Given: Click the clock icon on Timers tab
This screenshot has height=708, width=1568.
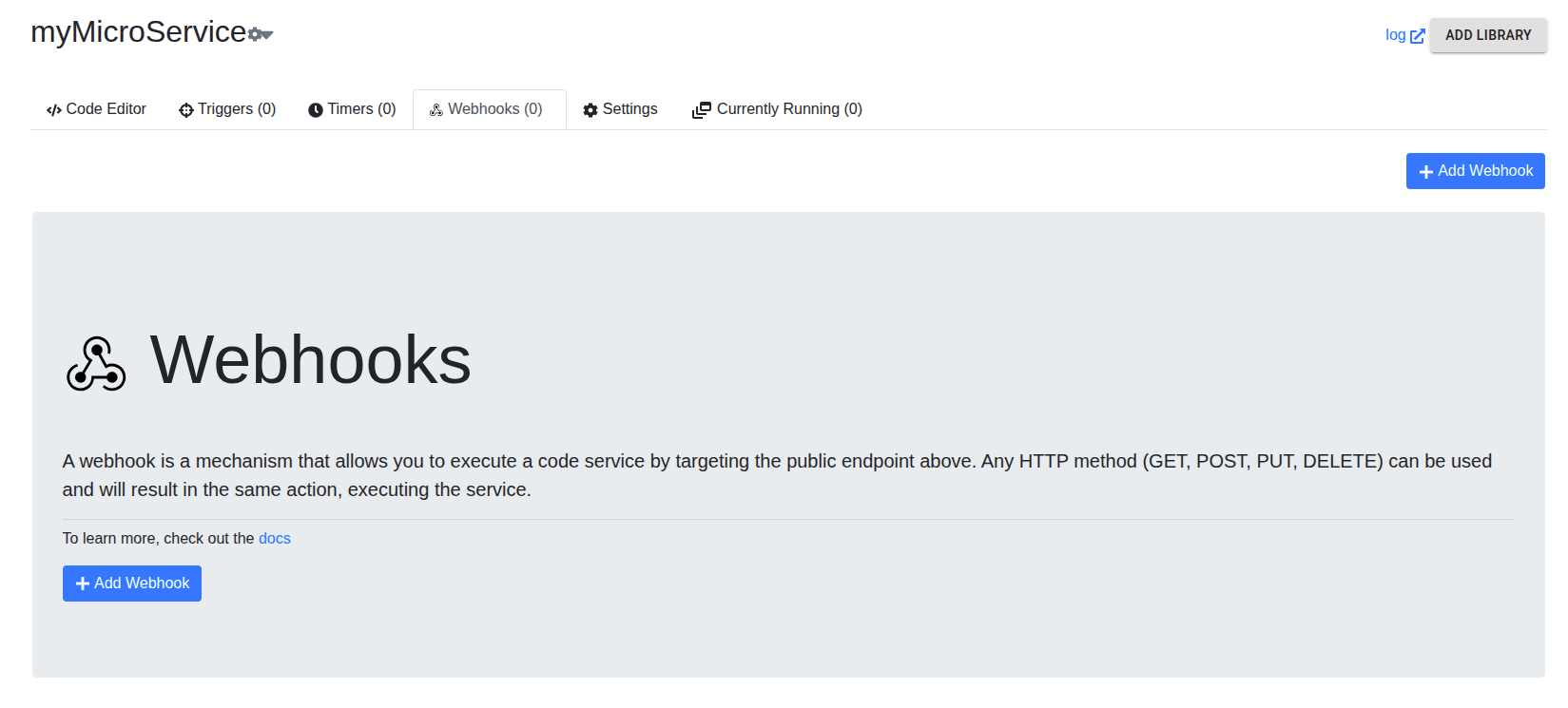Looking at the screenshot, I should (x=316, y=110).
